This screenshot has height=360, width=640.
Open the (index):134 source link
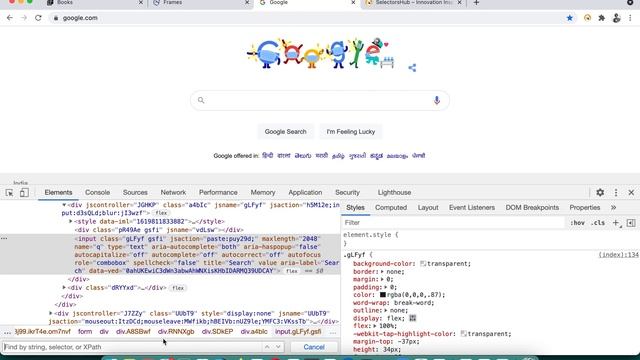(618, 255)
